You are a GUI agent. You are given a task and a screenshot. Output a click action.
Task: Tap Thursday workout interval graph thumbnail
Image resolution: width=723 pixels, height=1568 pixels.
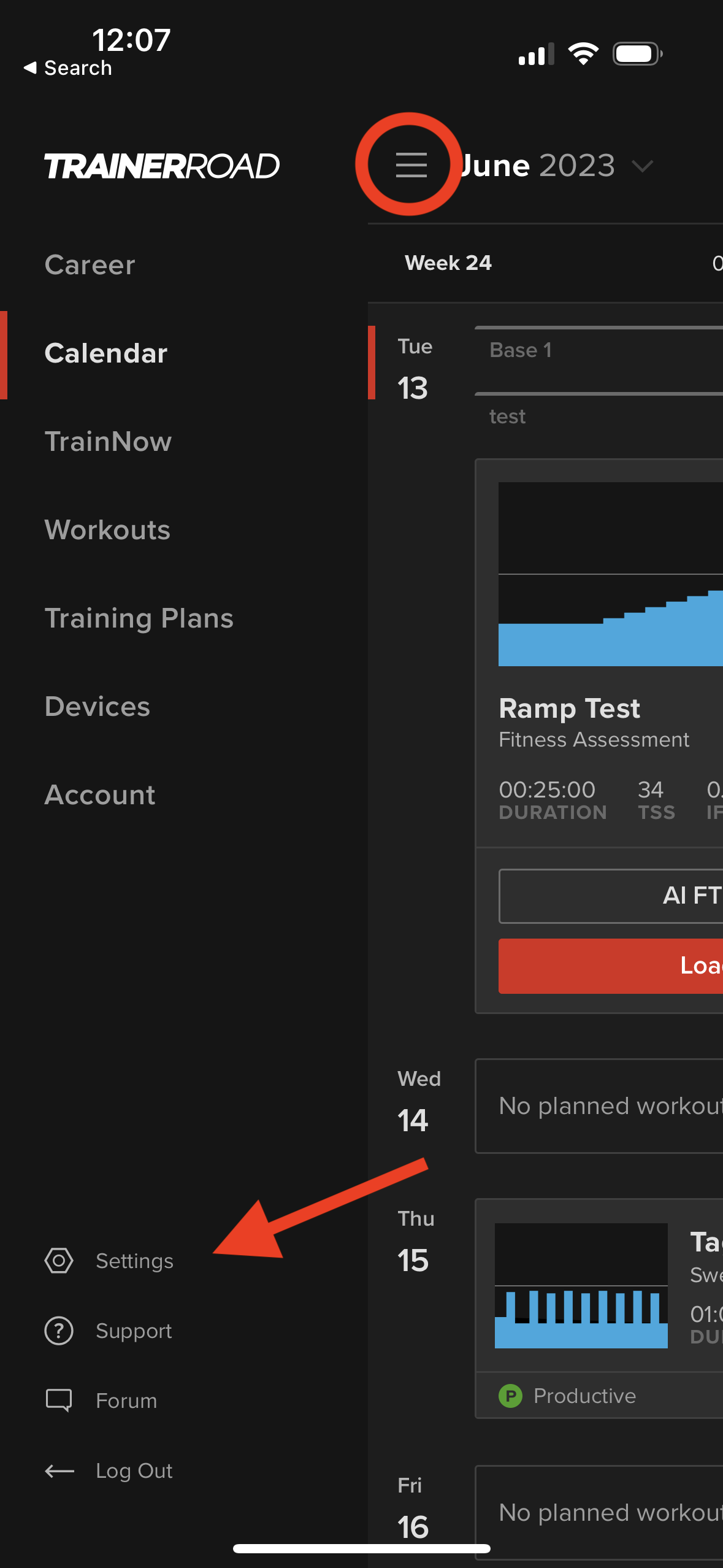(581, 1285)
